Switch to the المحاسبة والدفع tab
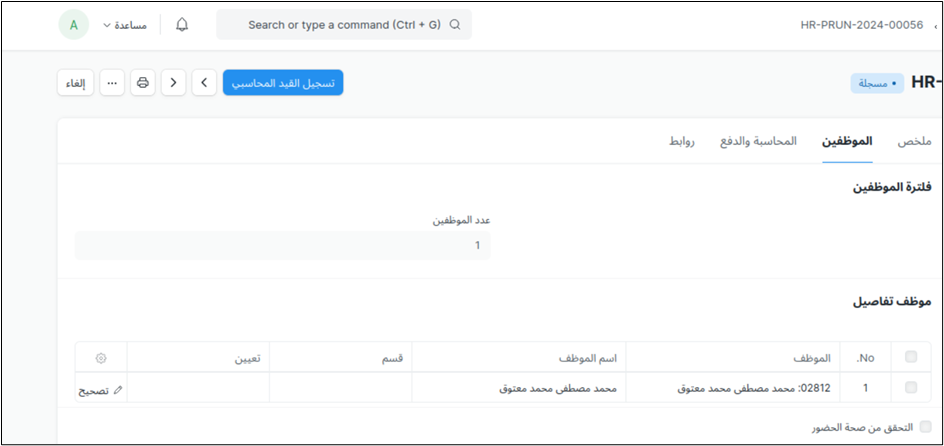 (x=758, y=142)
